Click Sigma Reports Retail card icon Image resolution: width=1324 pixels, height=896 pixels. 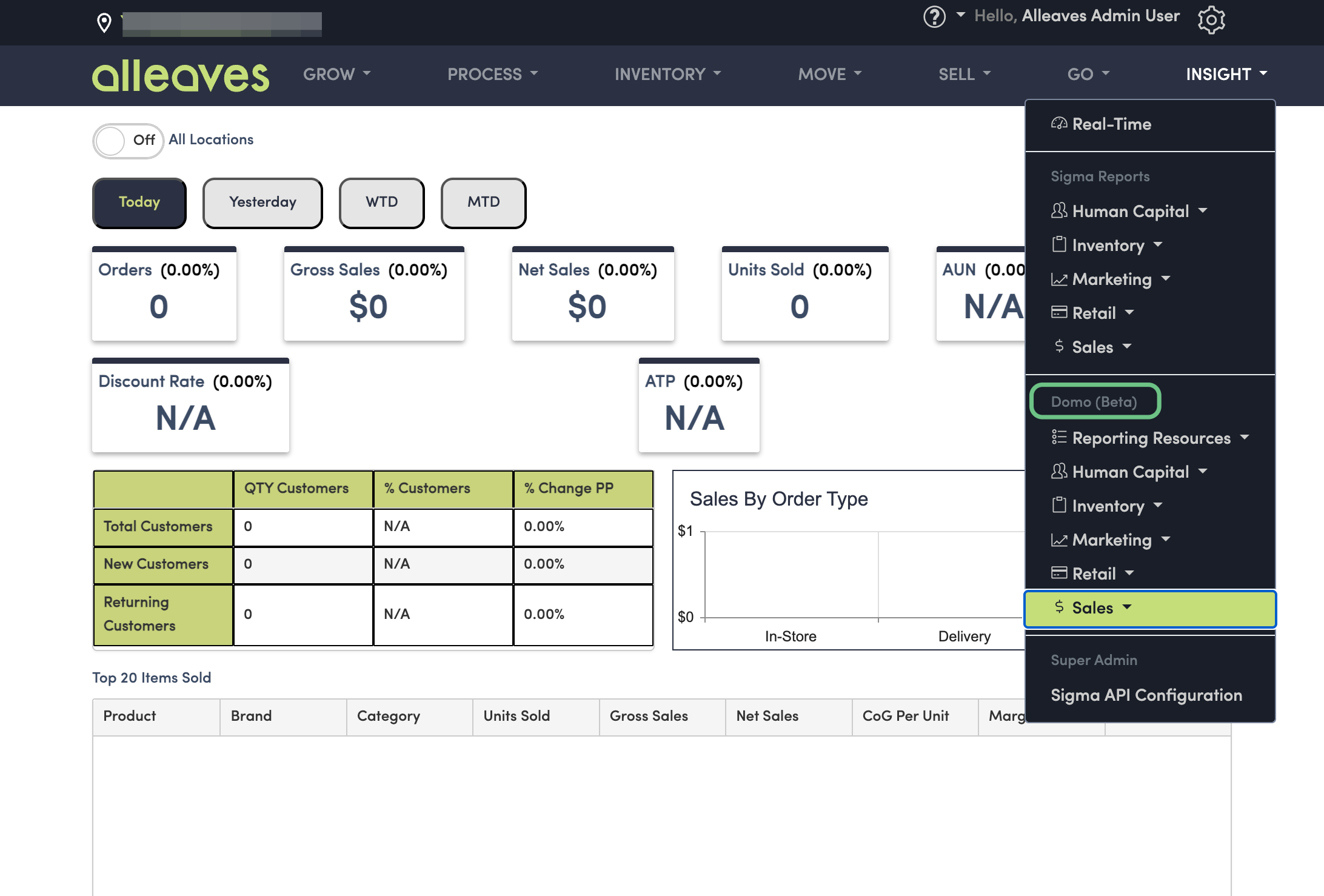click(1059, 313)
